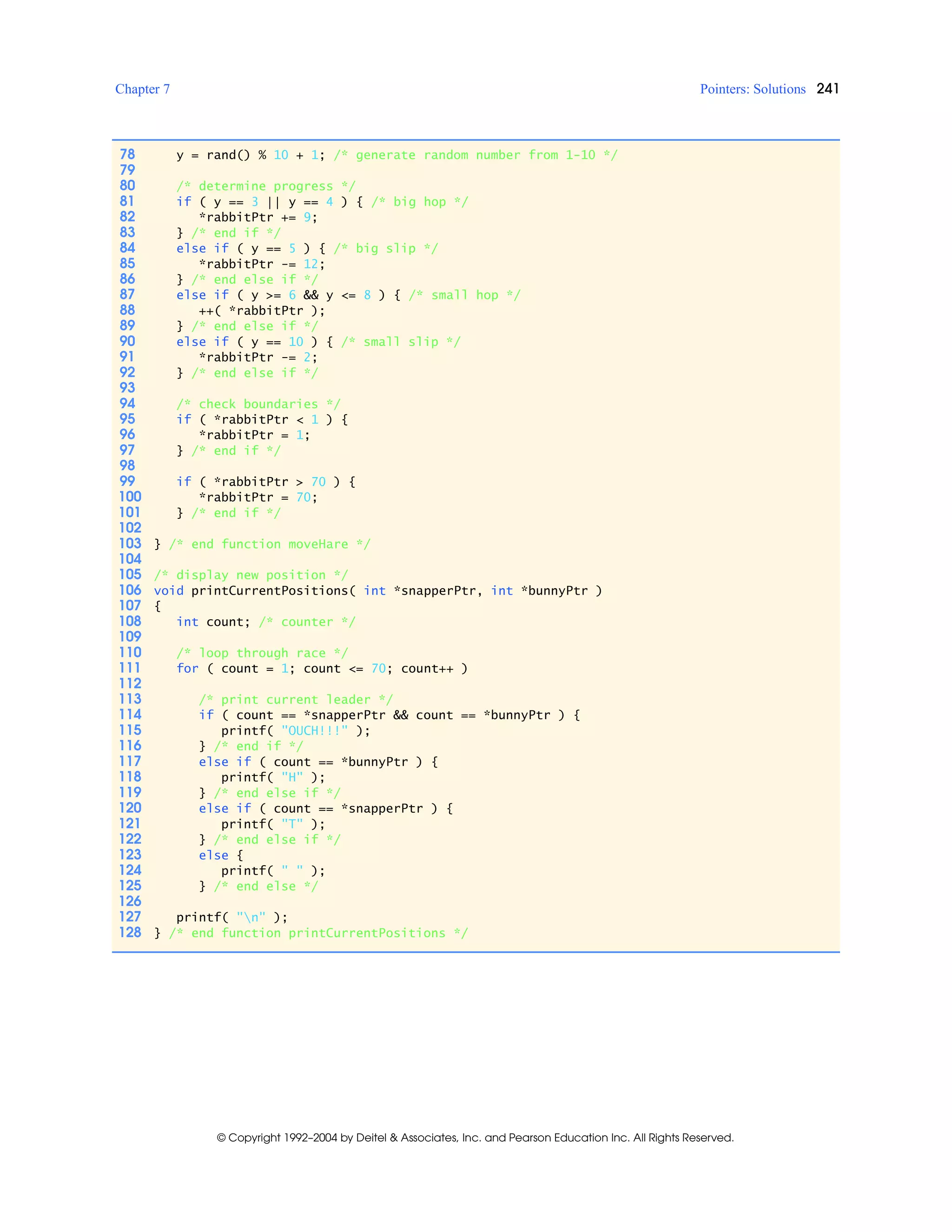Click the 'Chapter 7' header text
Image resolution: width=952 pixels, height=1232 pixels.
142,89
